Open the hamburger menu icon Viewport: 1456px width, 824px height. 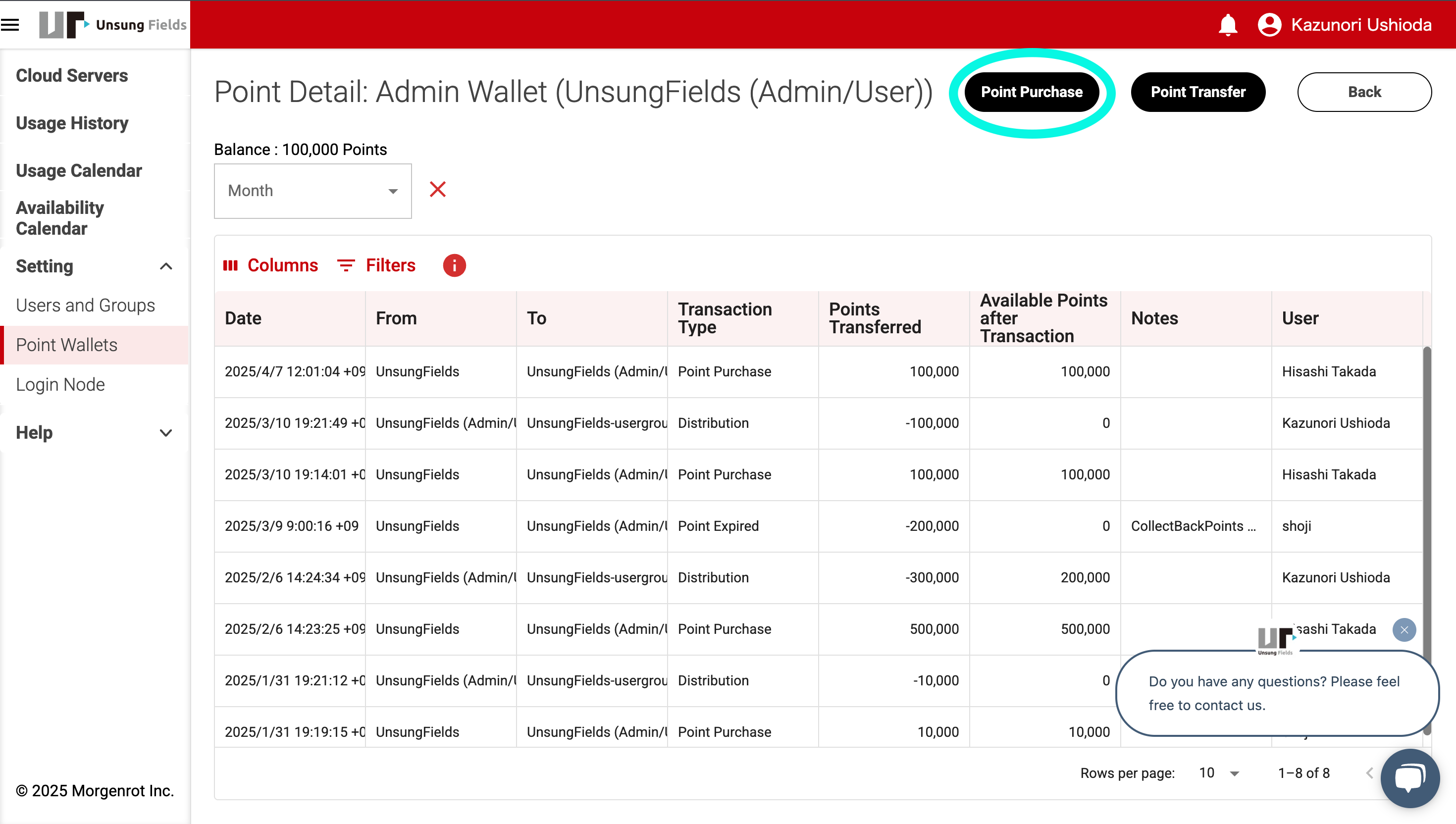pyautogui.click(x=10, y=24)
